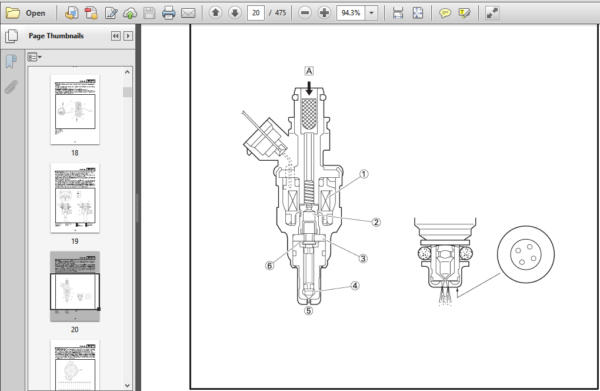600x391 pixels.
Task: Toggle the Attachments paperclip panel
Action: [x=11, y=87]
